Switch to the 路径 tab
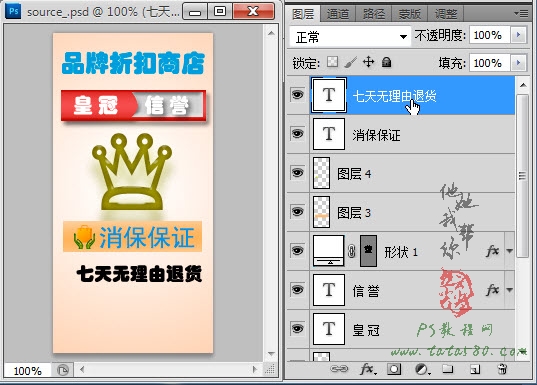The height and width of the screenshot is (385, 537). (x=374, y=14)
